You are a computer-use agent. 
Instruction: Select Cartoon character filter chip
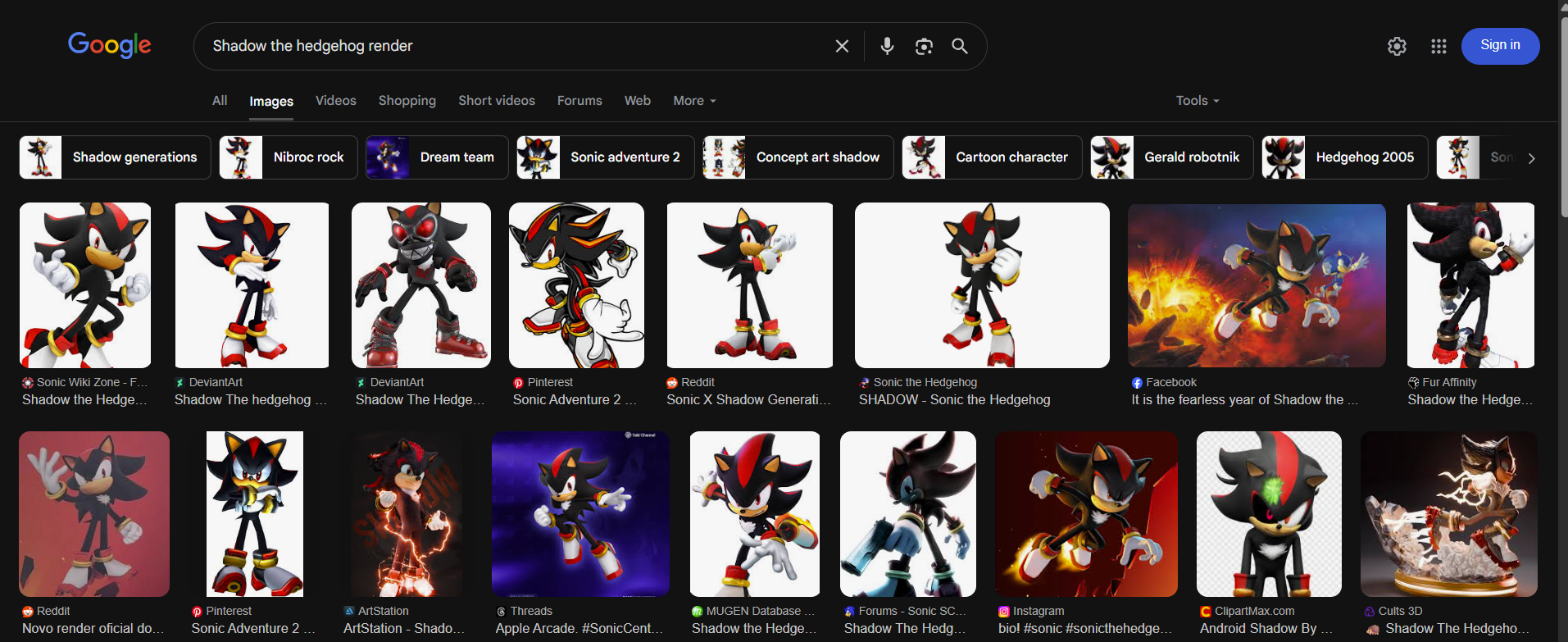992,157
